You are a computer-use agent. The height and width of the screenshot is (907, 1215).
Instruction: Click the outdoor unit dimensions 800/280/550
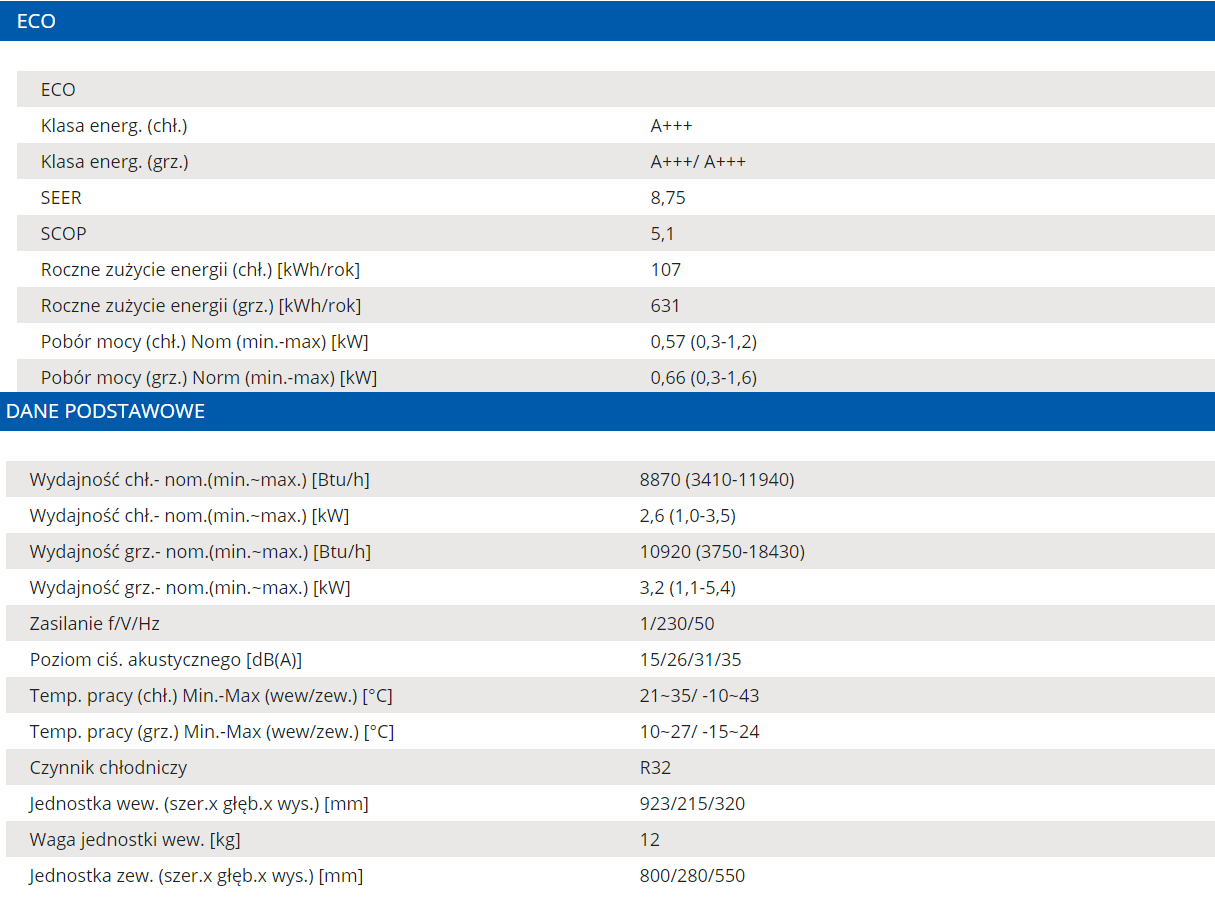click(692, 876)
